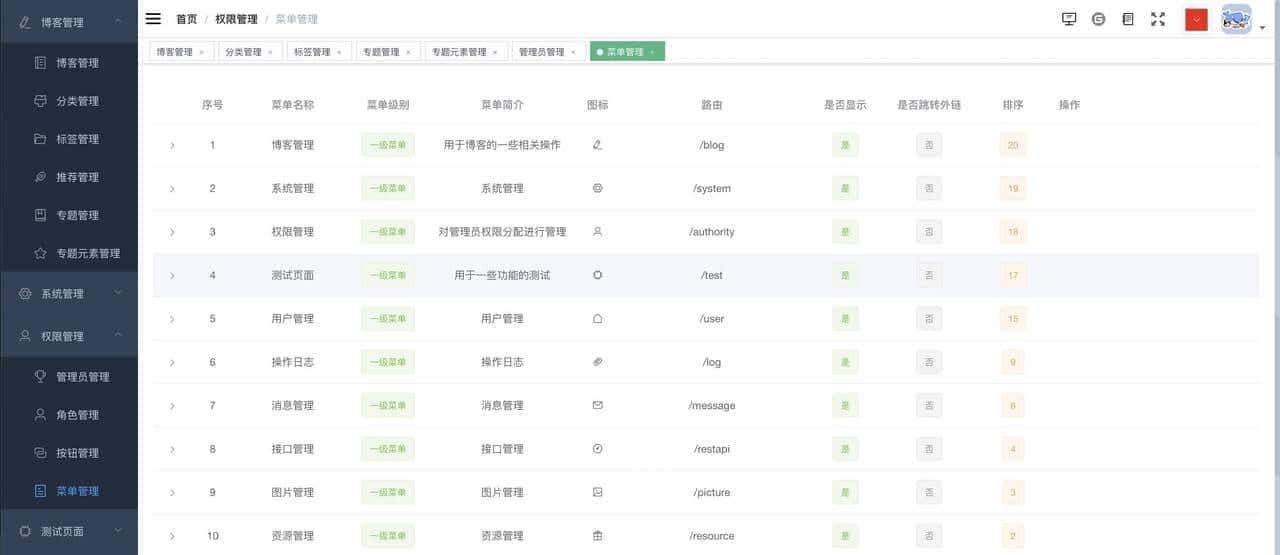The image size is (1280, 555).
Task: Expand table row 1 博客管理
Action: 172,145
